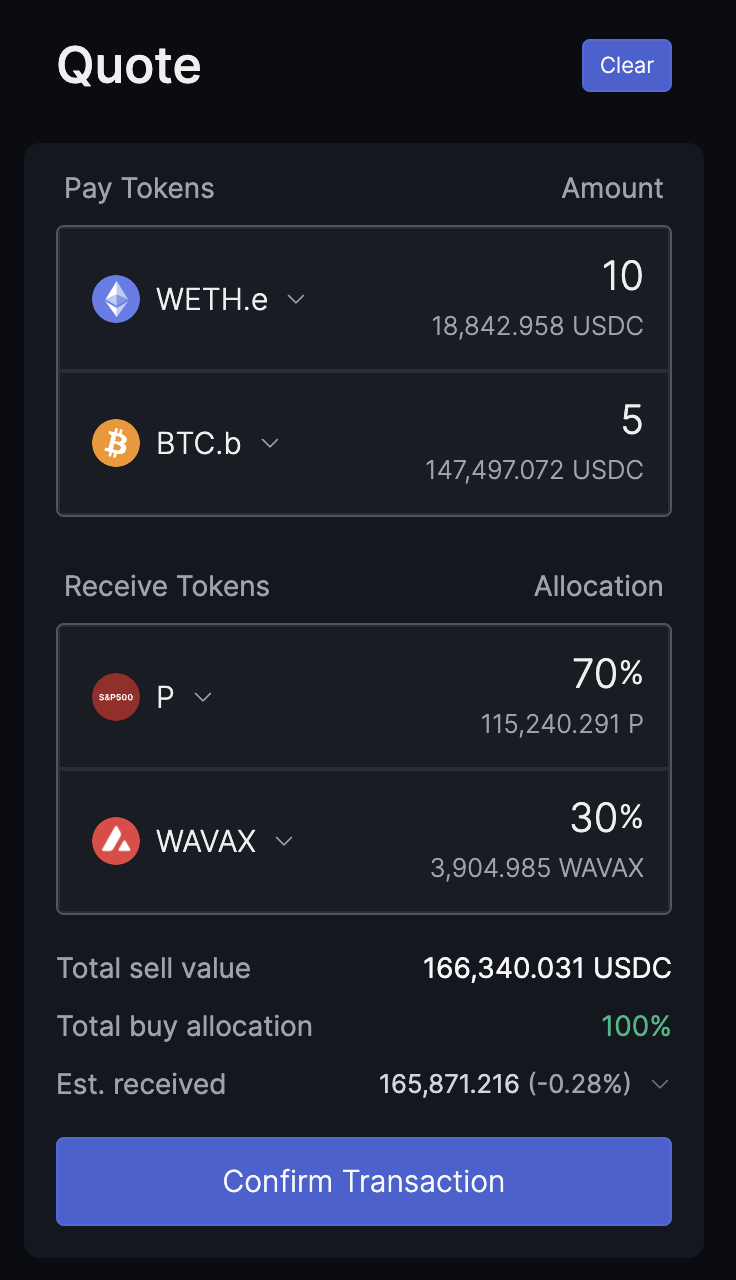Open the P token dropdown chevron

click(x=203, y=697)
